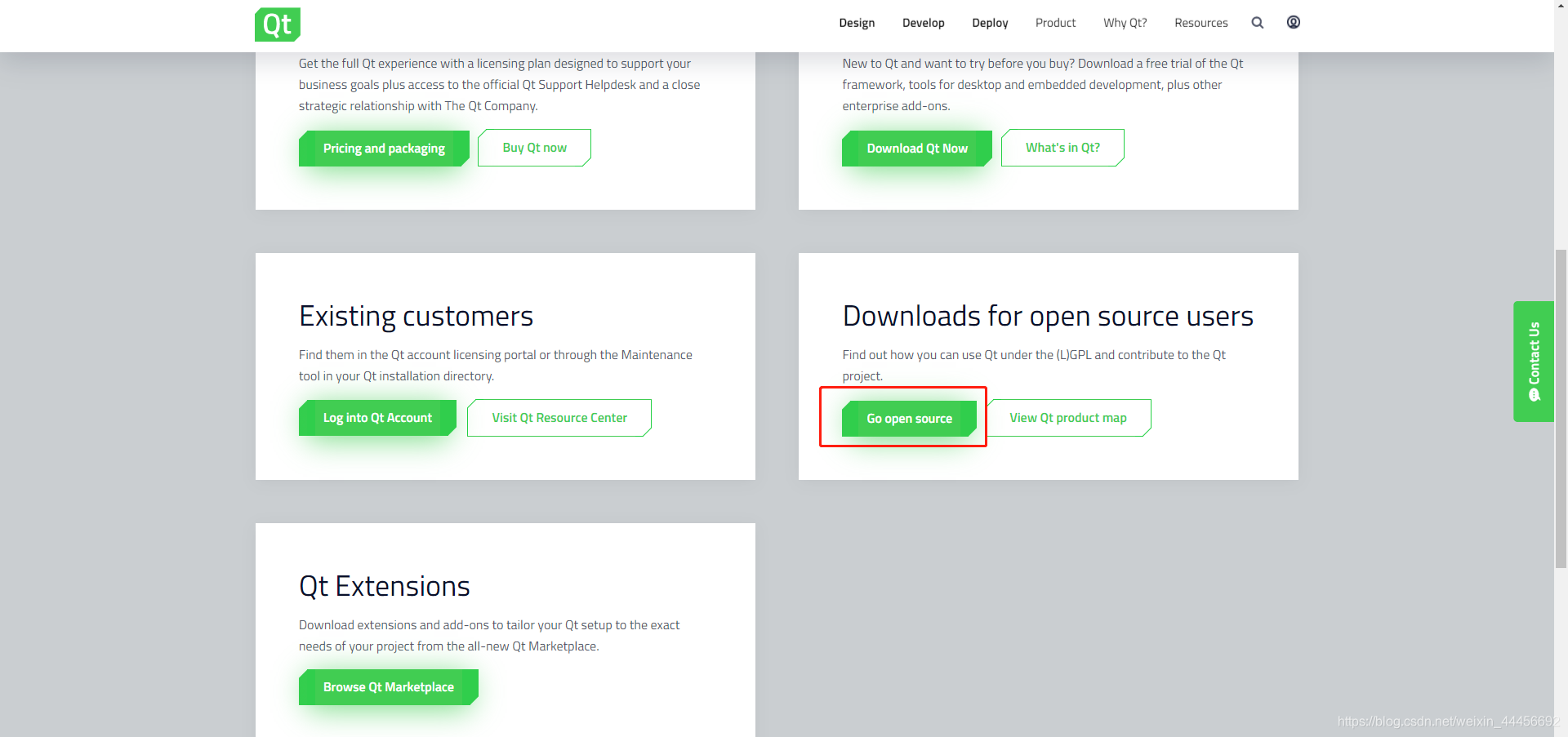Visit Qt Resource Center
Image resolution: width=1568 pixels, height=737 pixels.
[559, 418]
